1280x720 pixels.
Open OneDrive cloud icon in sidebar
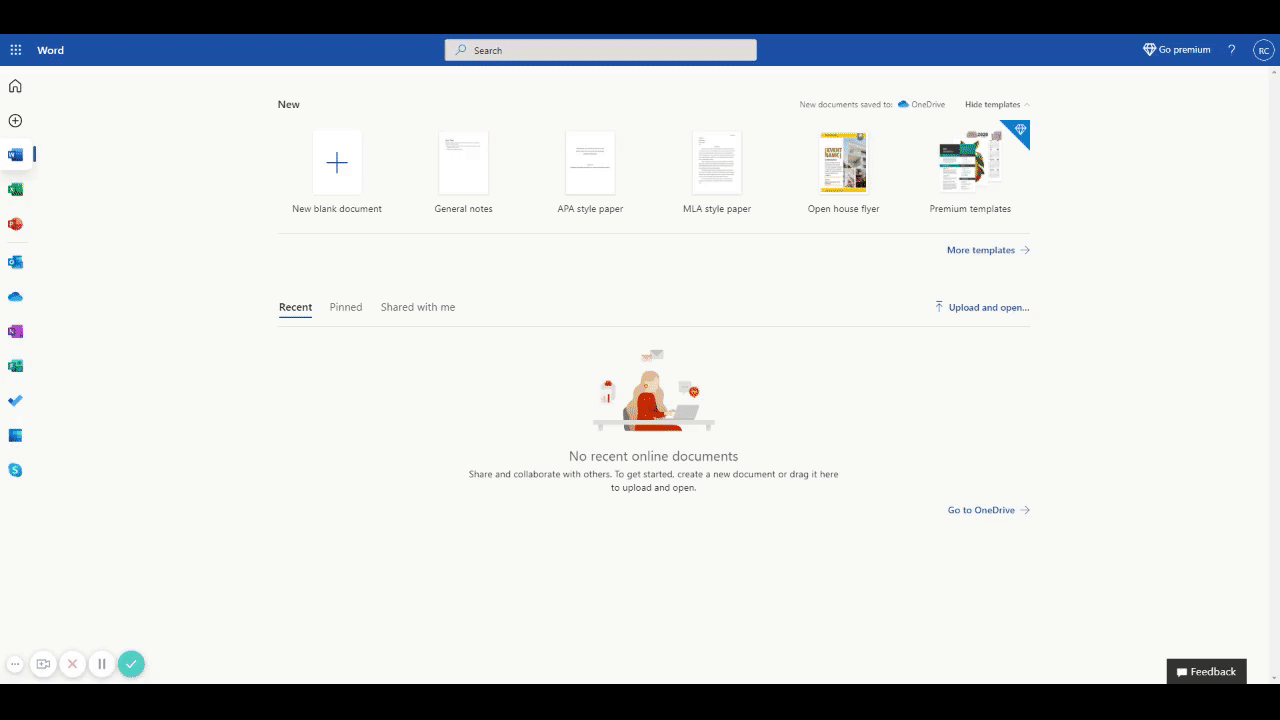click(15, 296)
